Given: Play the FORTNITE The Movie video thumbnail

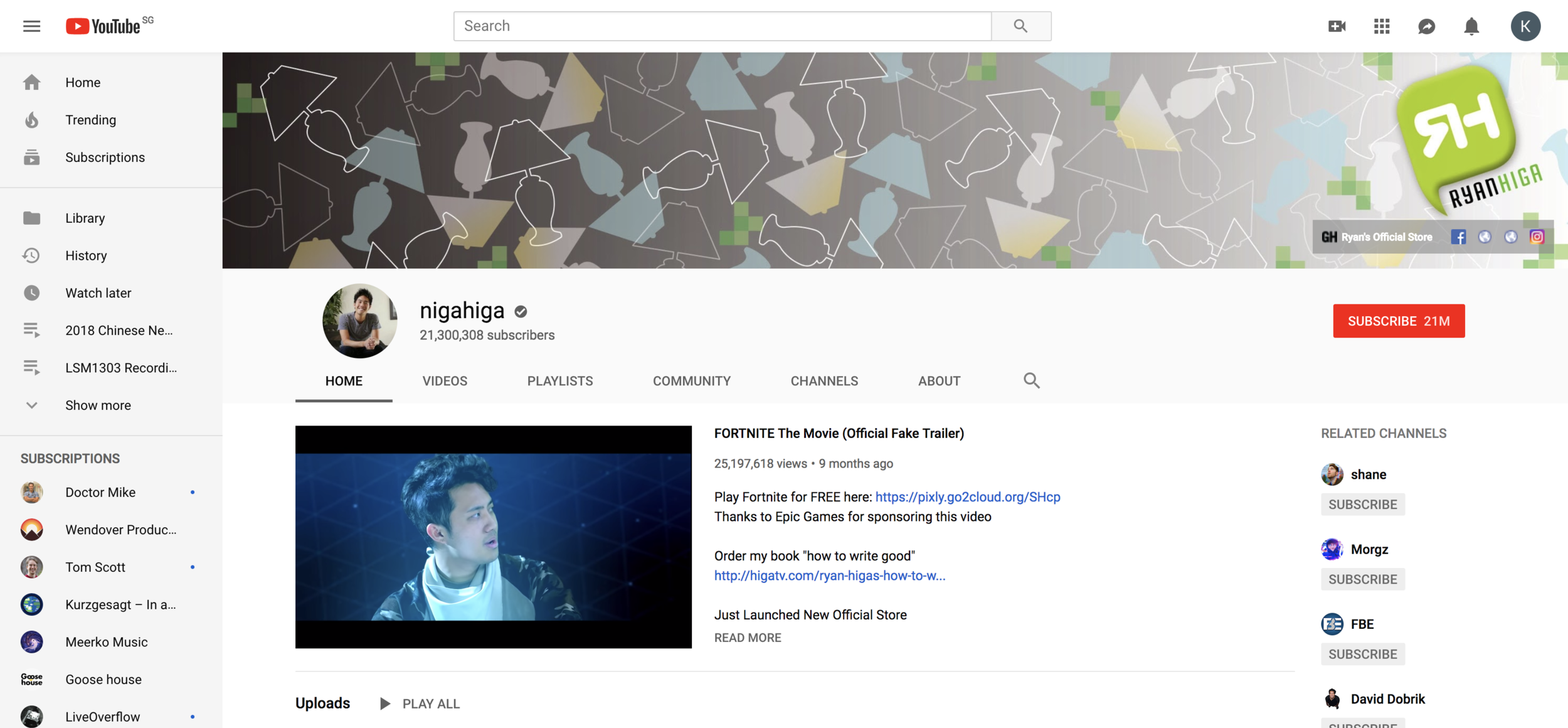Looking at the screenshot, I should tap(494, 537).
